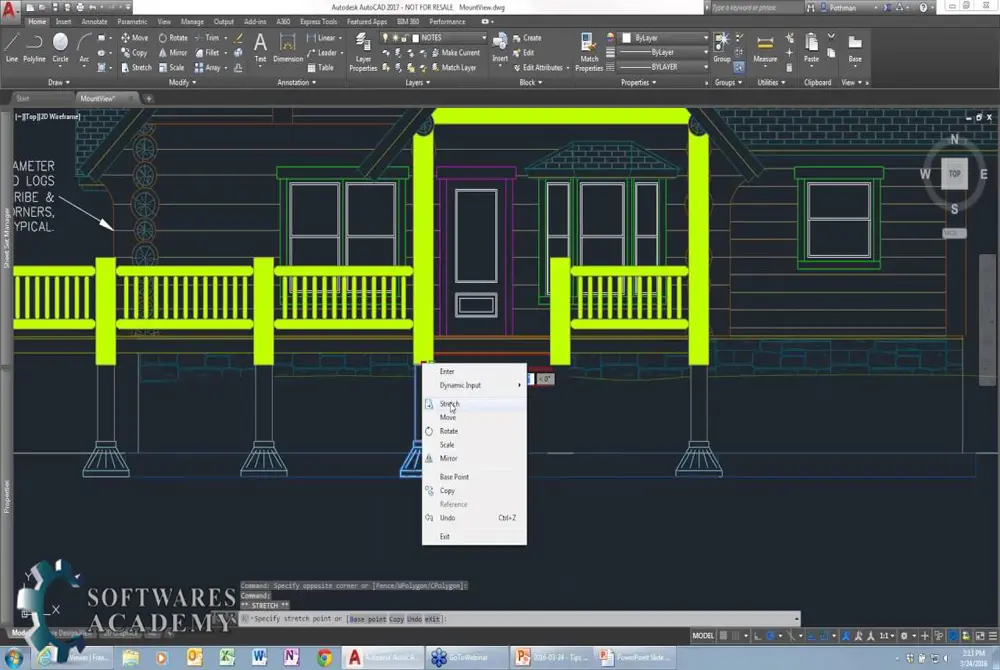
Task: Toggle group selection on/off in Groups panel
Action: pos(739,67)
